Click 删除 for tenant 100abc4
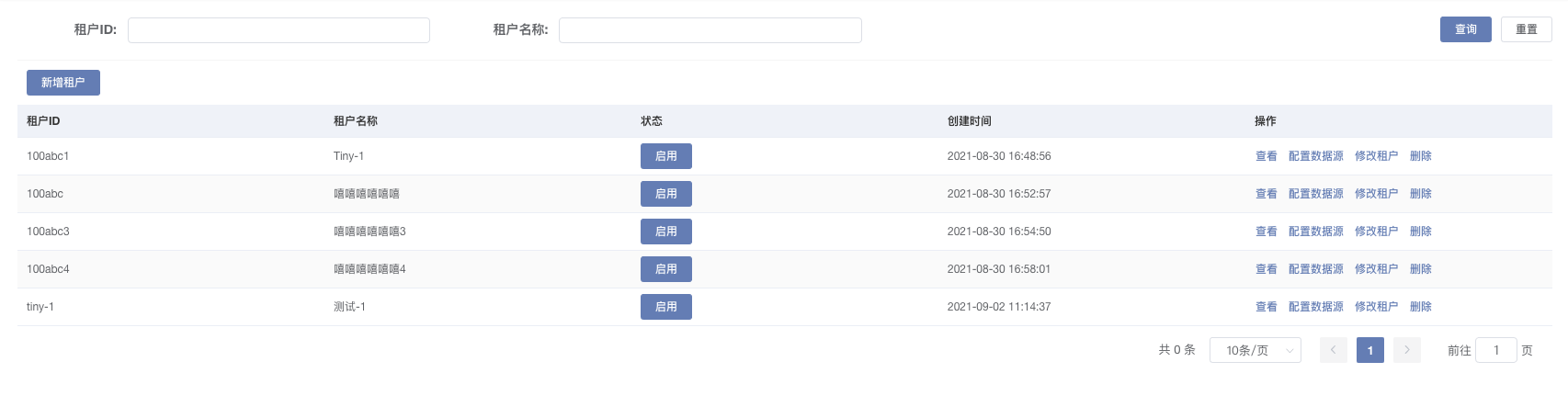 click(1420, 269)
